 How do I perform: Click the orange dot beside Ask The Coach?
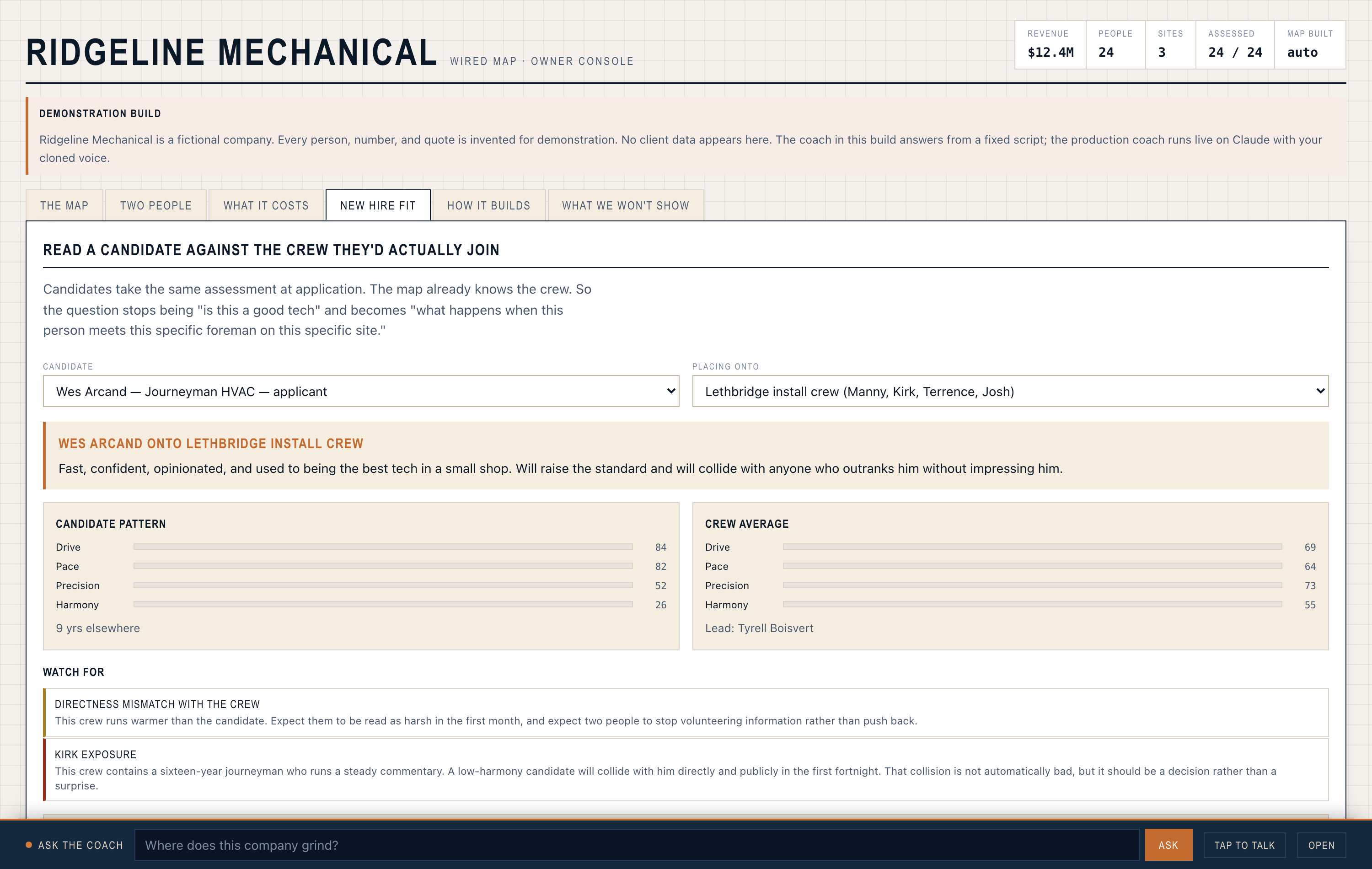click(29, 845)
